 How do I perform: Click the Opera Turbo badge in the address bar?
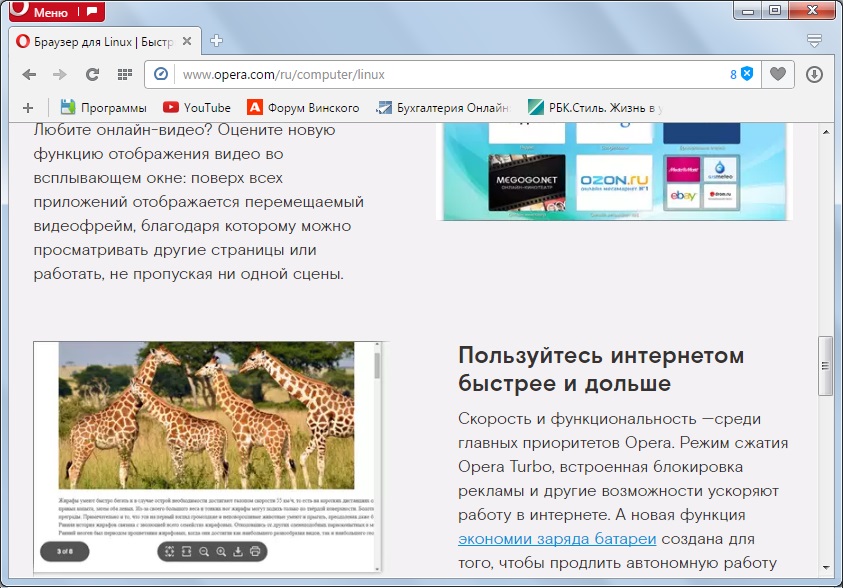coord(161,74)
